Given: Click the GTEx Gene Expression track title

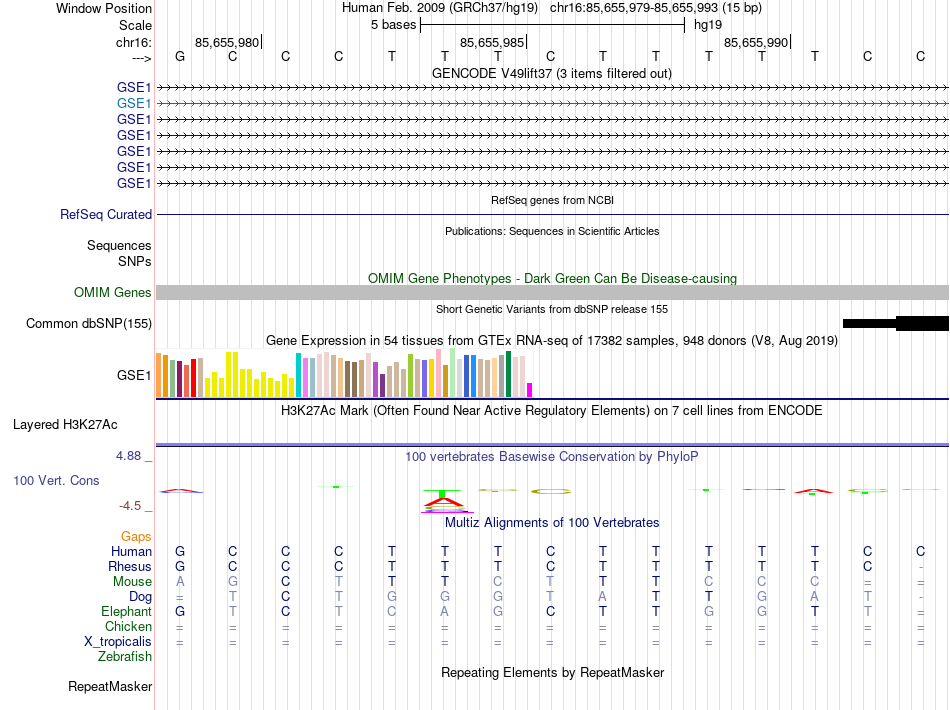Looking at the screenshot, I should pyautogui.click(x=552, y=340).
